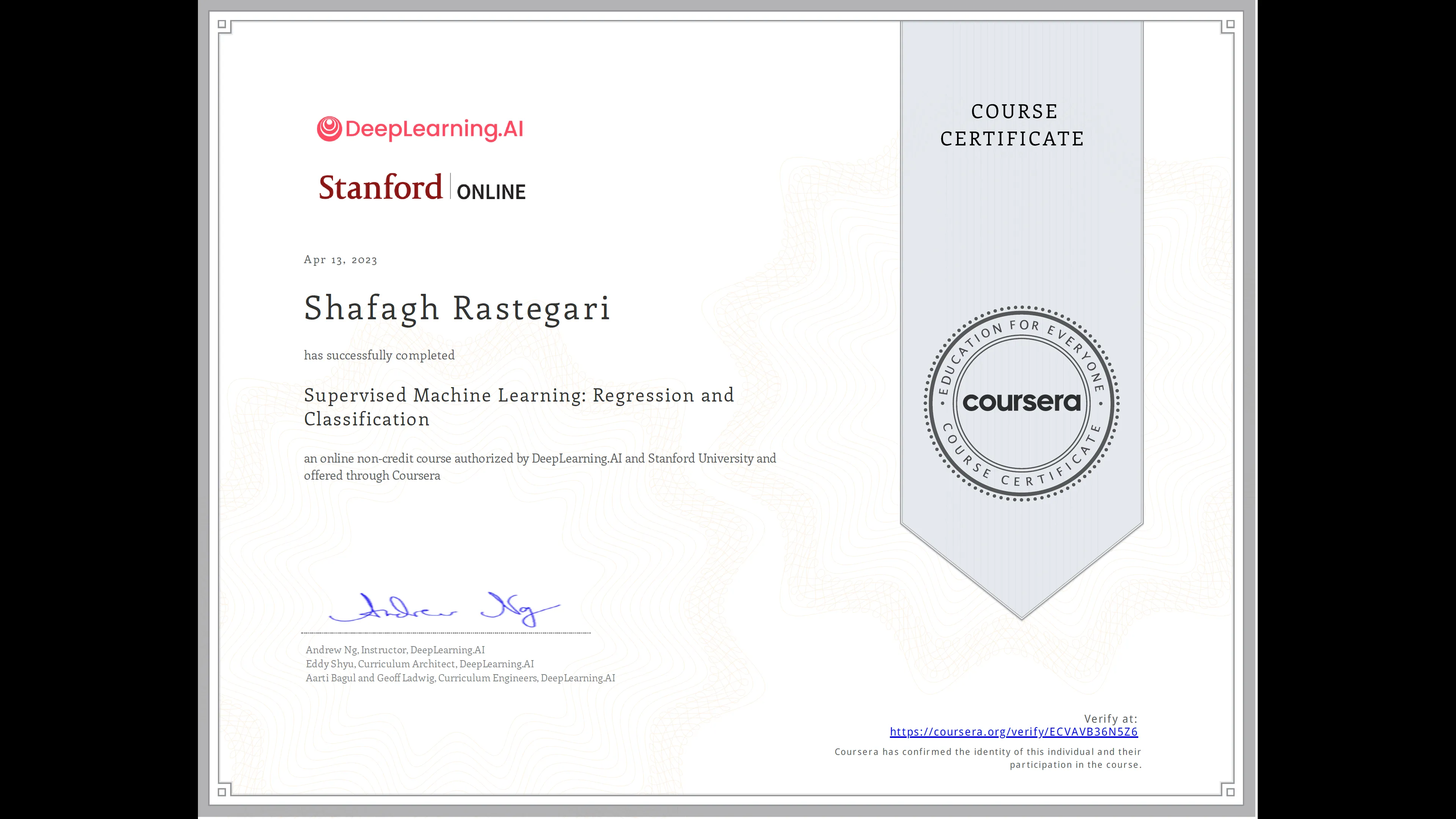Click the recipient name Shafagh Rastegari

pos(457,309)
